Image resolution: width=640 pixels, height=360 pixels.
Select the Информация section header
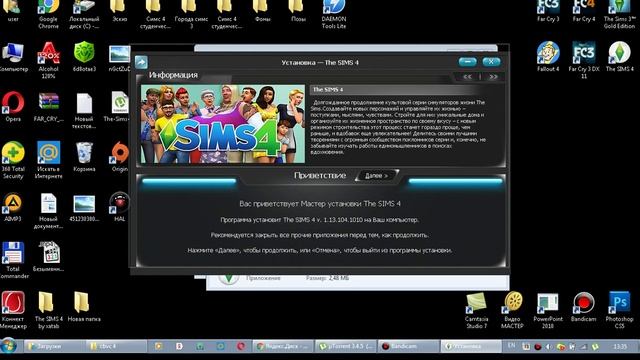tap(173, 75)
